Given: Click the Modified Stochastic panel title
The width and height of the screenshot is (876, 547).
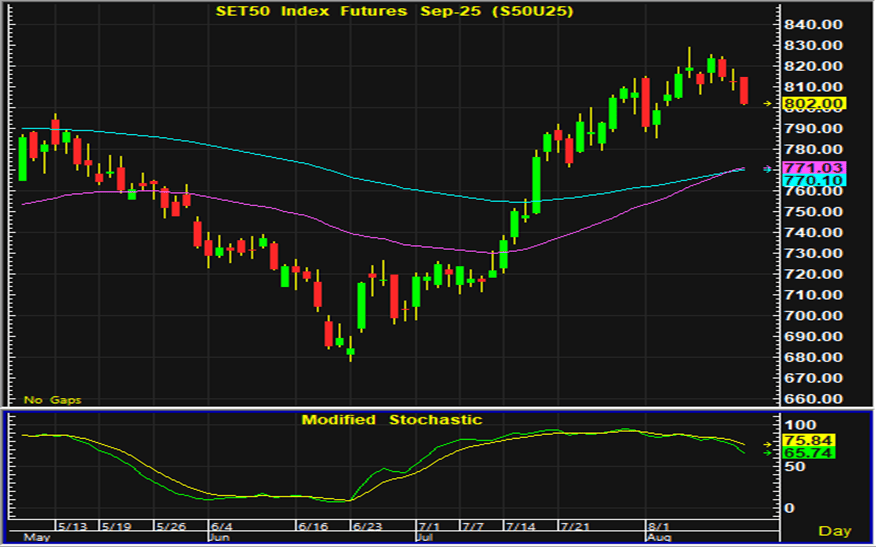Looking at the screenshot, I should [391, 420].
